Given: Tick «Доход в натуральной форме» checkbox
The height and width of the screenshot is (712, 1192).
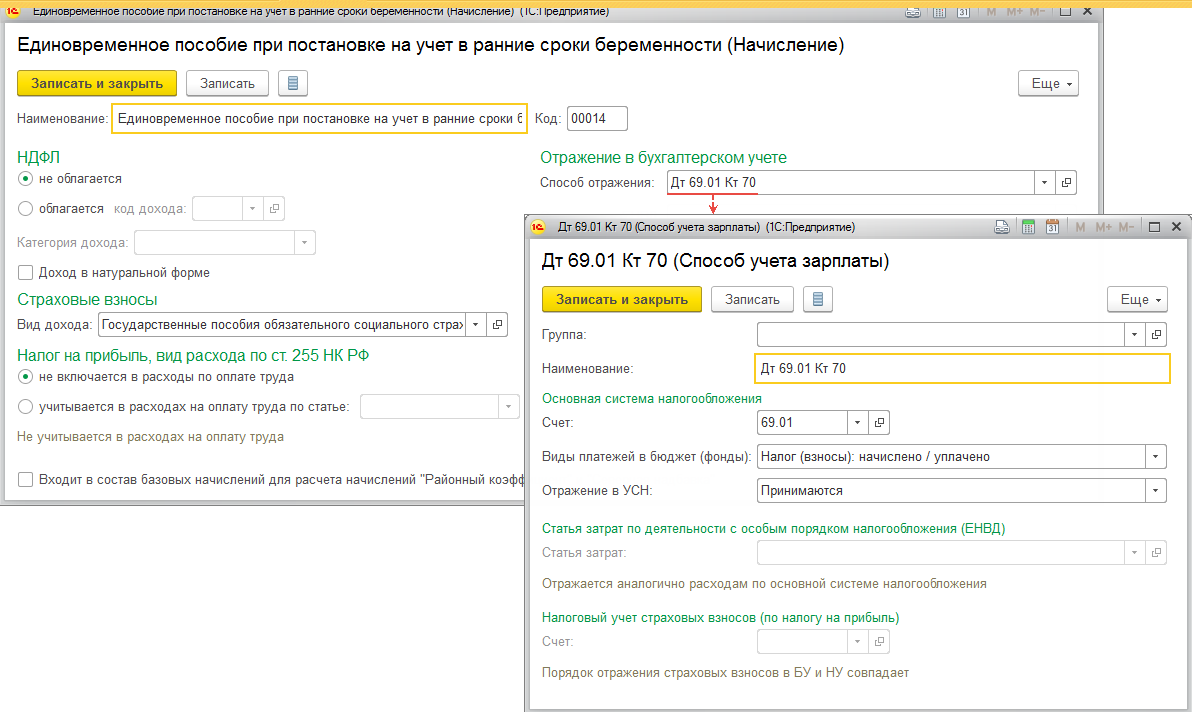Looking at the screenshot, I should pyautogui.click(x=25, y=272).
